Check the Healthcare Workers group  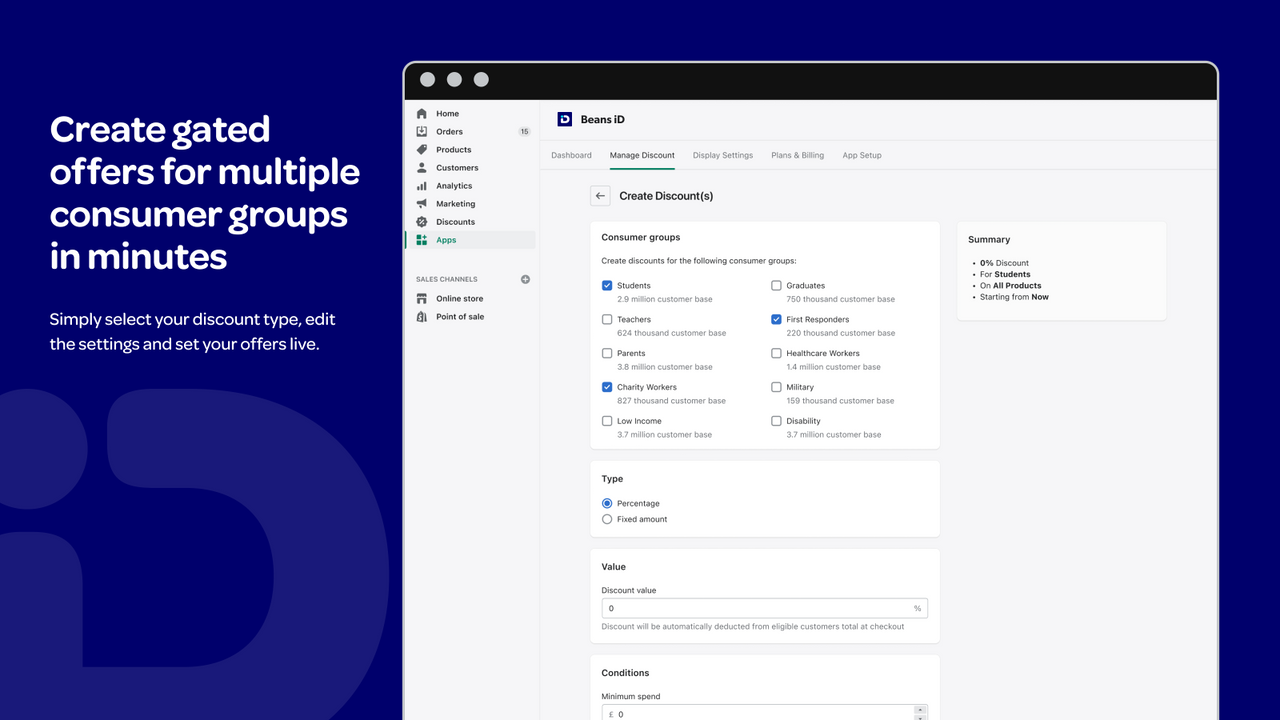(776, 354)
